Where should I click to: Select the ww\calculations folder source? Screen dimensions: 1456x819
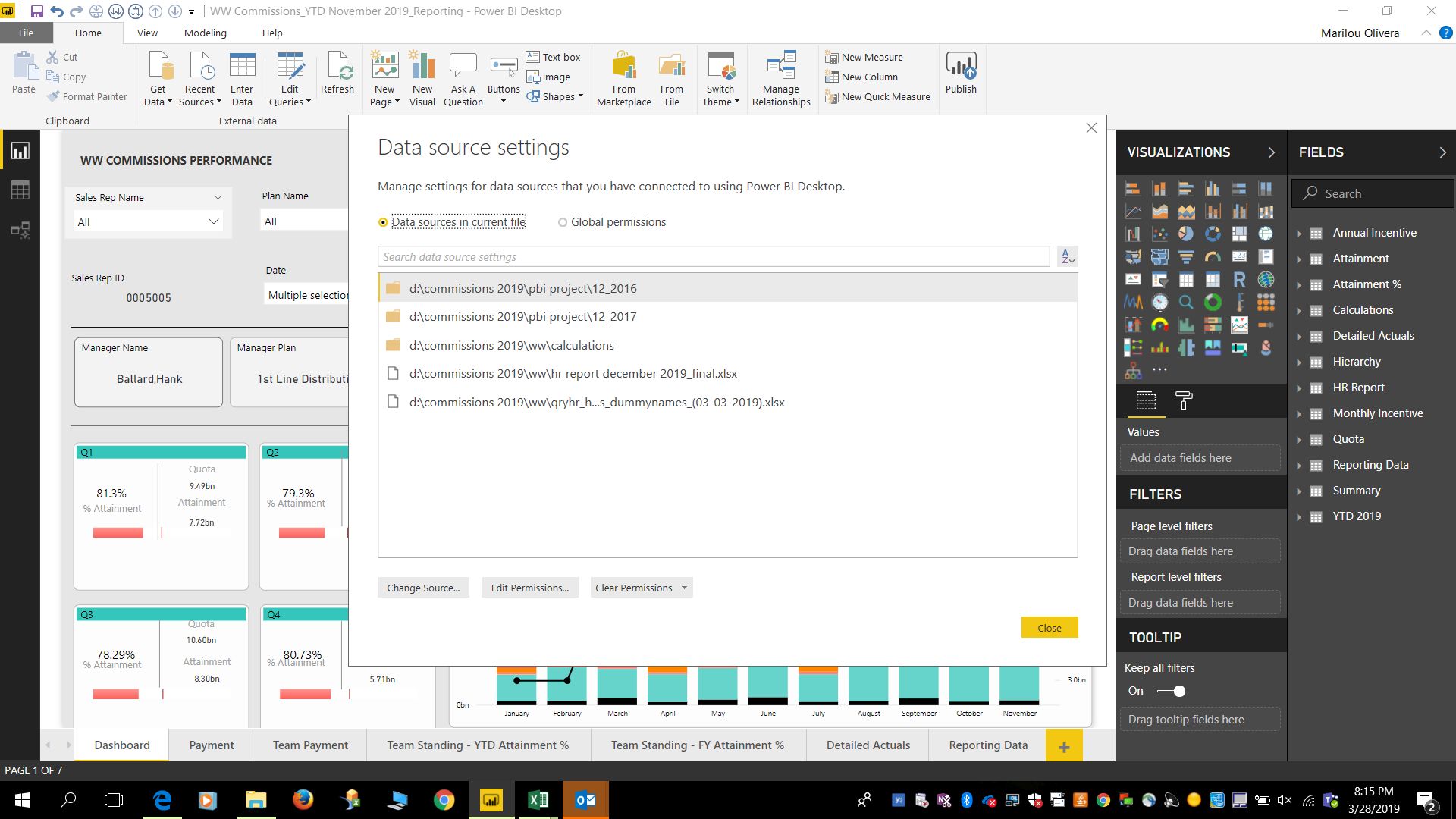[727, 345]
